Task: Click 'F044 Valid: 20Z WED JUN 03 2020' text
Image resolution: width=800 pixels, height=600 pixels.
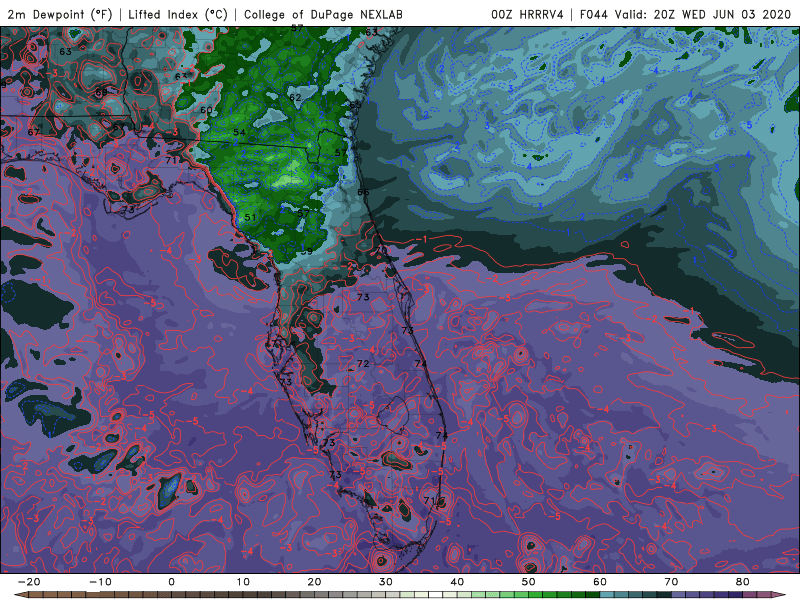Action: [685, 14]
